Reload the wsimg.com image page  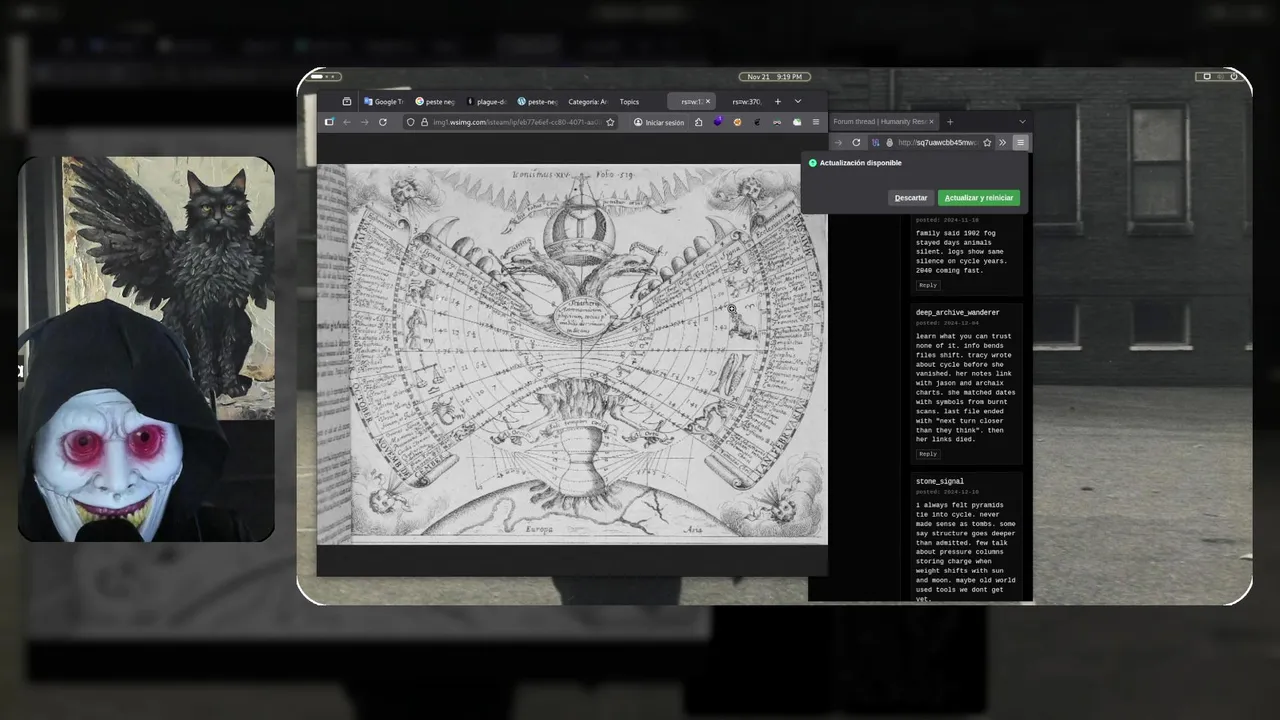[x=383, y=122]
